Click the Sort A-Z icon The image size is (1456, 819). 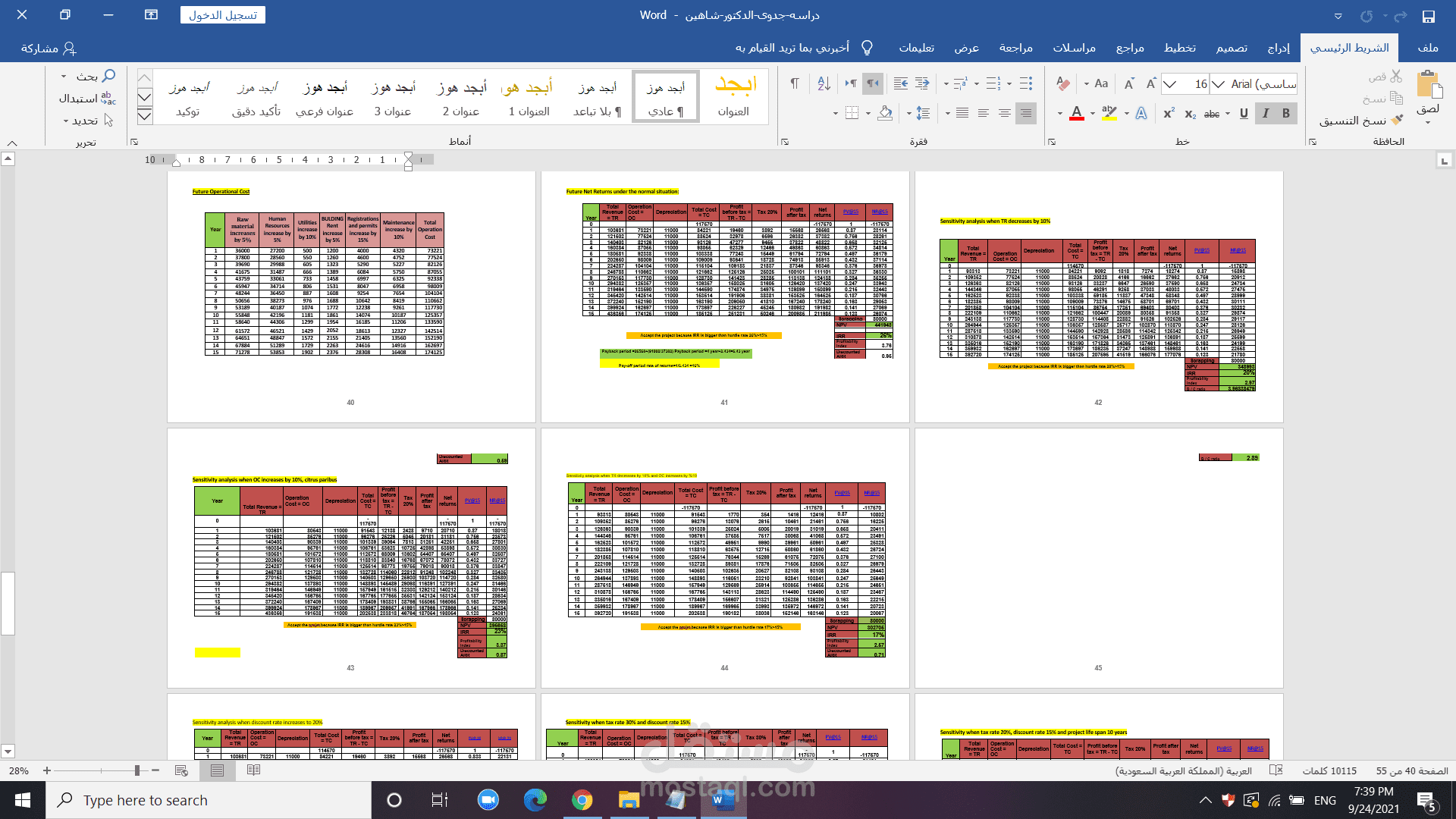click(824, 83)
